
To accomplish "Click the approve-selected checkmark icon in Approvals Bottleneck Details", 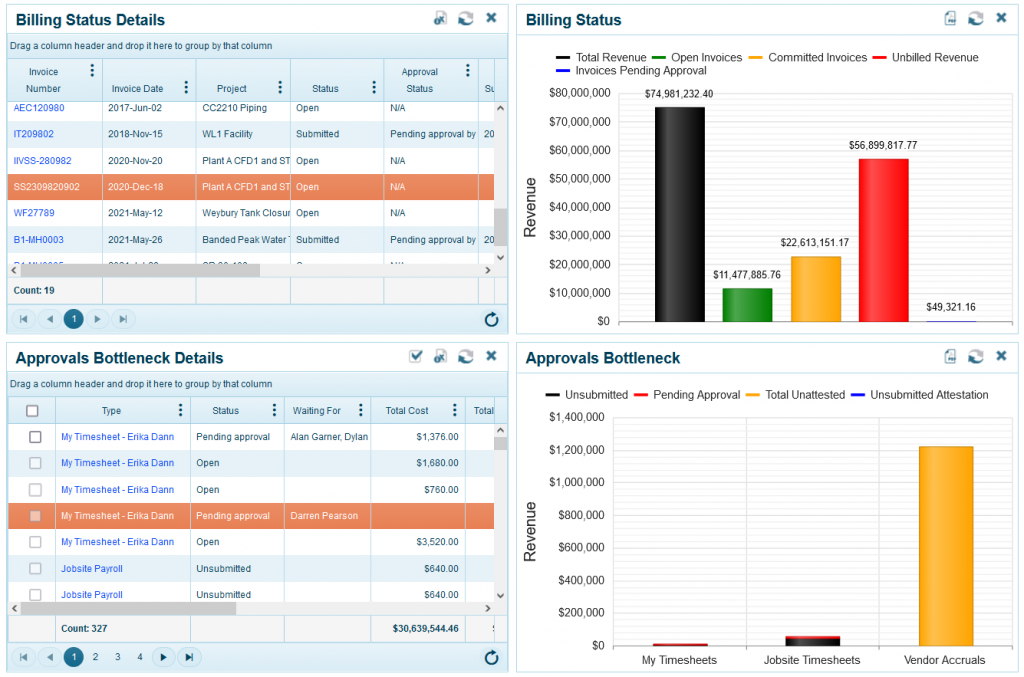I will pyautogui.click(x=416, y=355).
